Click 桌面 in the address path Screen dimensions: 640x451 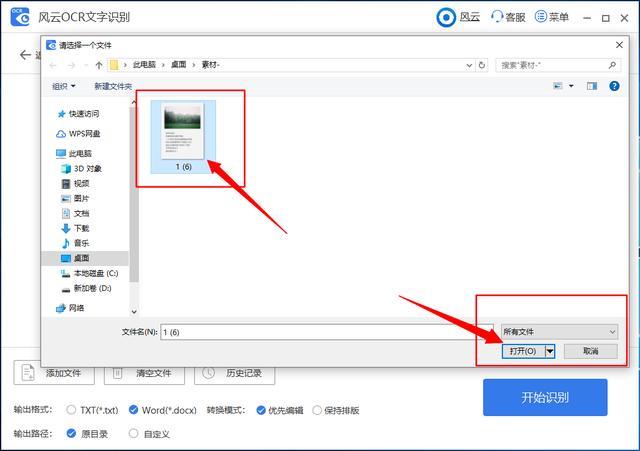[178, 64]
